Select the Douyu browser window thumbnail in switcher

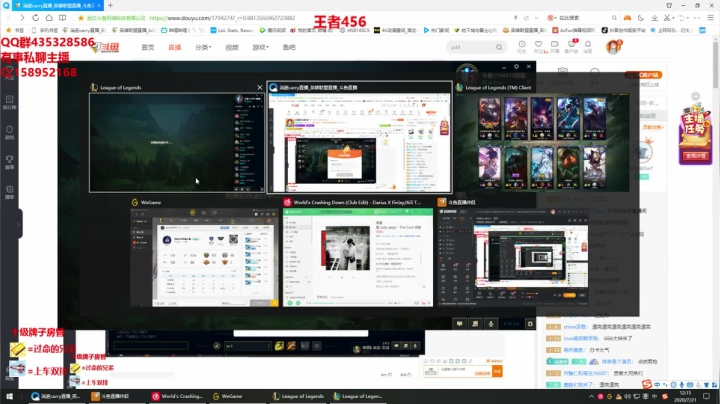tap(360, 143)
